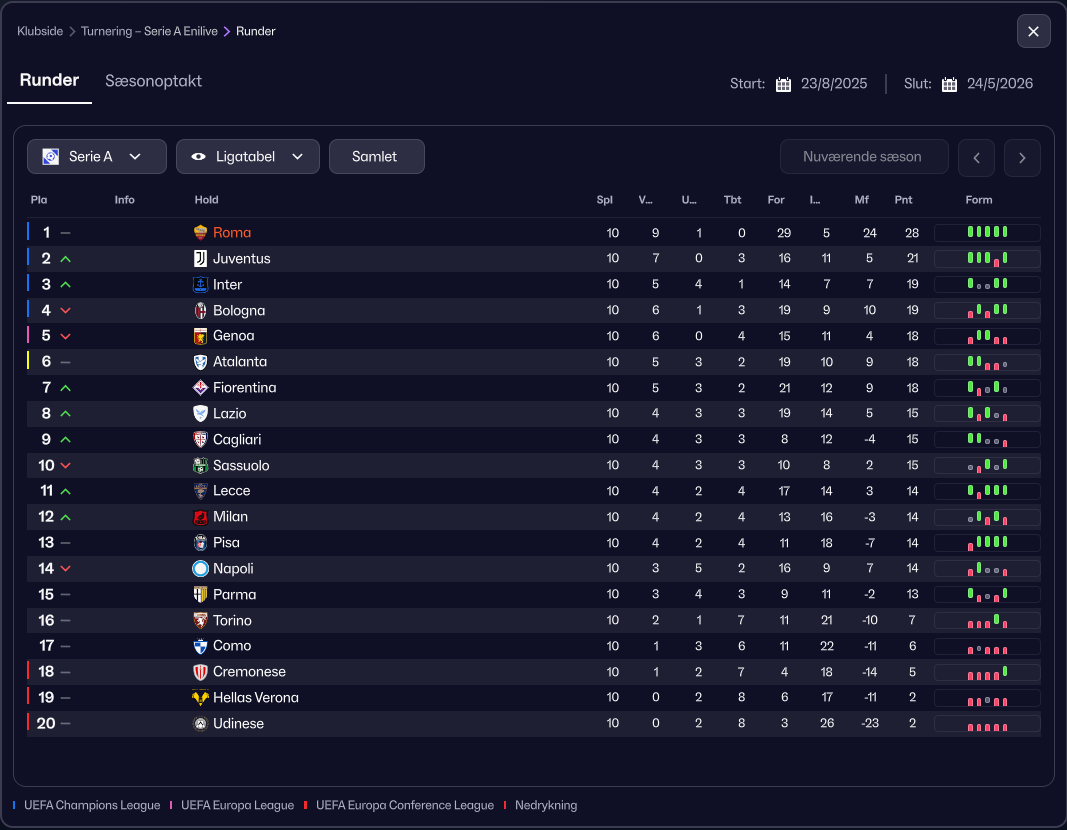Viewport: 1067px width, 830px height.
Task: Click the Milan club crest icon
Action: pyautogui.click(x=200, y=517)
